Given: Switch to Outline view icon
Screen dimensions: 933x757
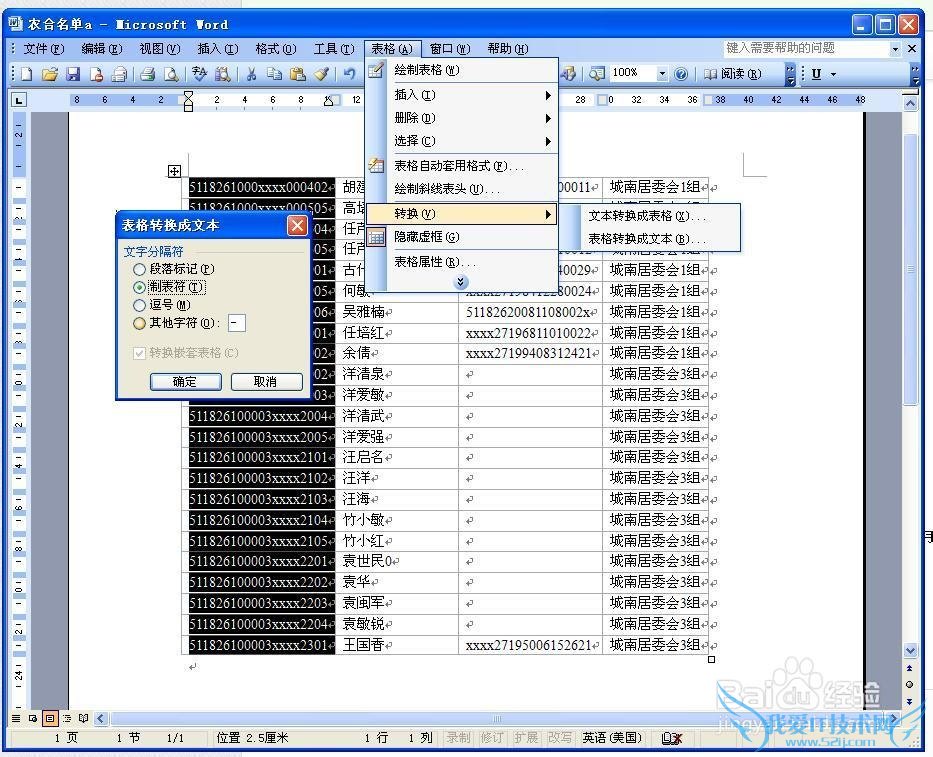Looking at the screenshot, I should (67, 718).
